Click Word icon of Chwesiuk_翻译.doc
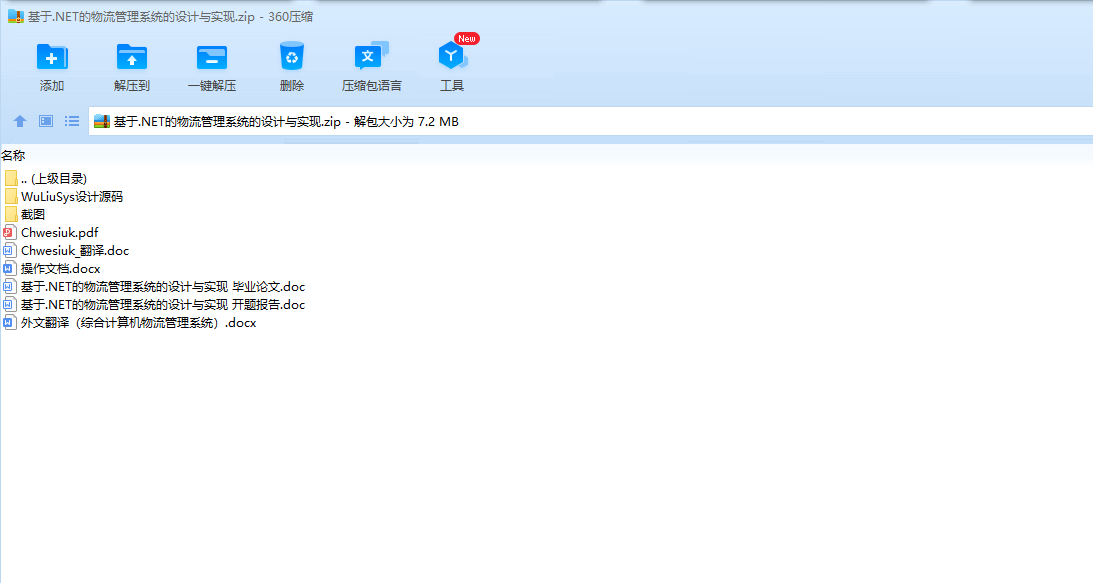Viewport: 1093px width, 583px height. (x=9, y=251)
